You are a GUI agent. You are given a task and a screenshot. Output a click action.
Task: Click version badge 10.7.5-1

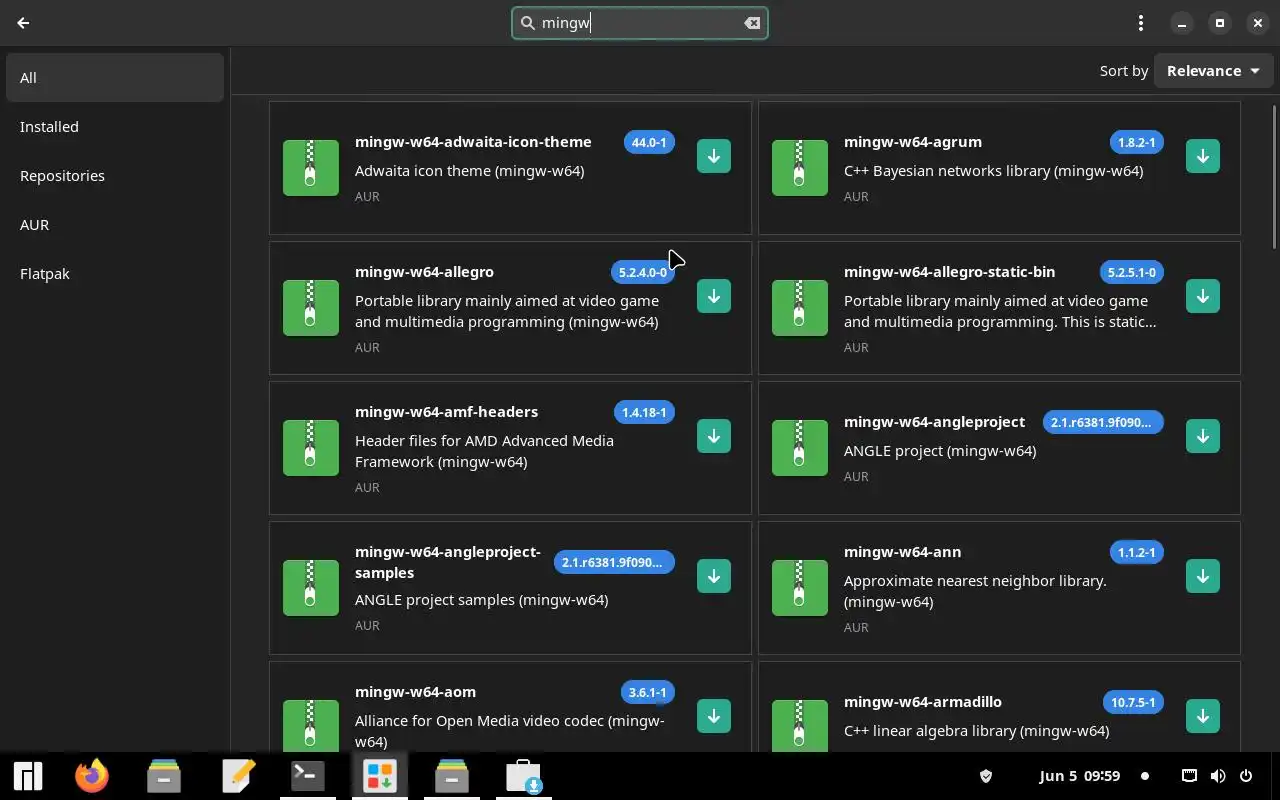point(1133,703)
